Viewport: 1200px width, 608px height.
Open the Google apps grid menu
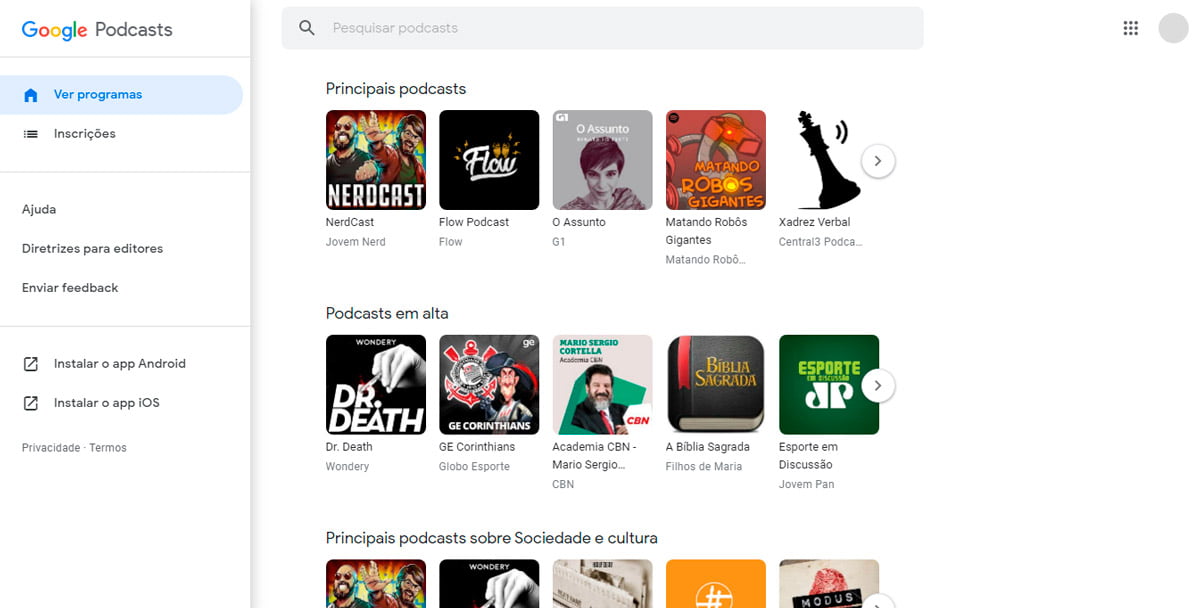[x=1130, y=28]
